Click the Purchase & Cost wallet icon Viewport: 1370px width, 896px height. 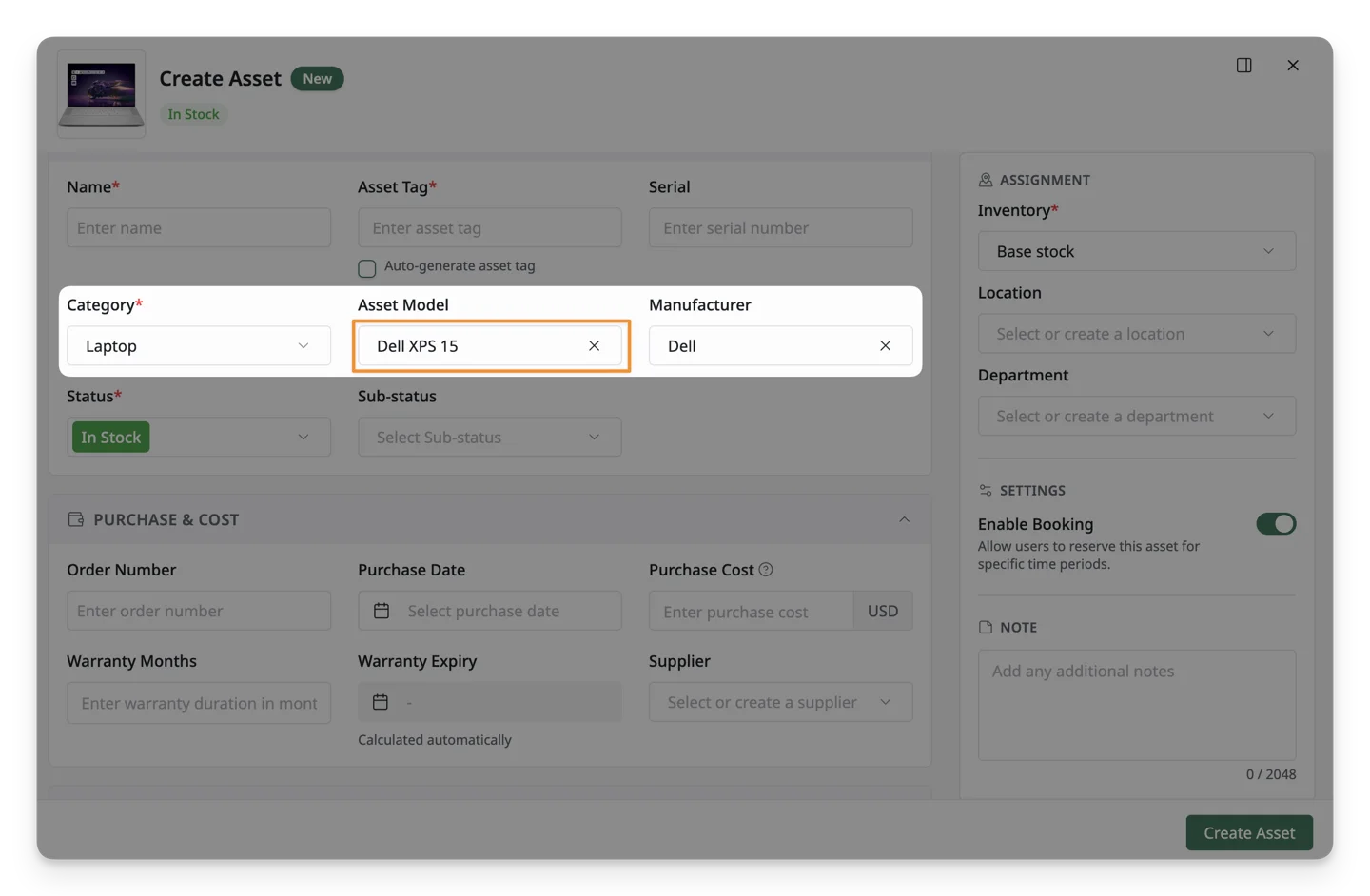(x=76, y=519)
